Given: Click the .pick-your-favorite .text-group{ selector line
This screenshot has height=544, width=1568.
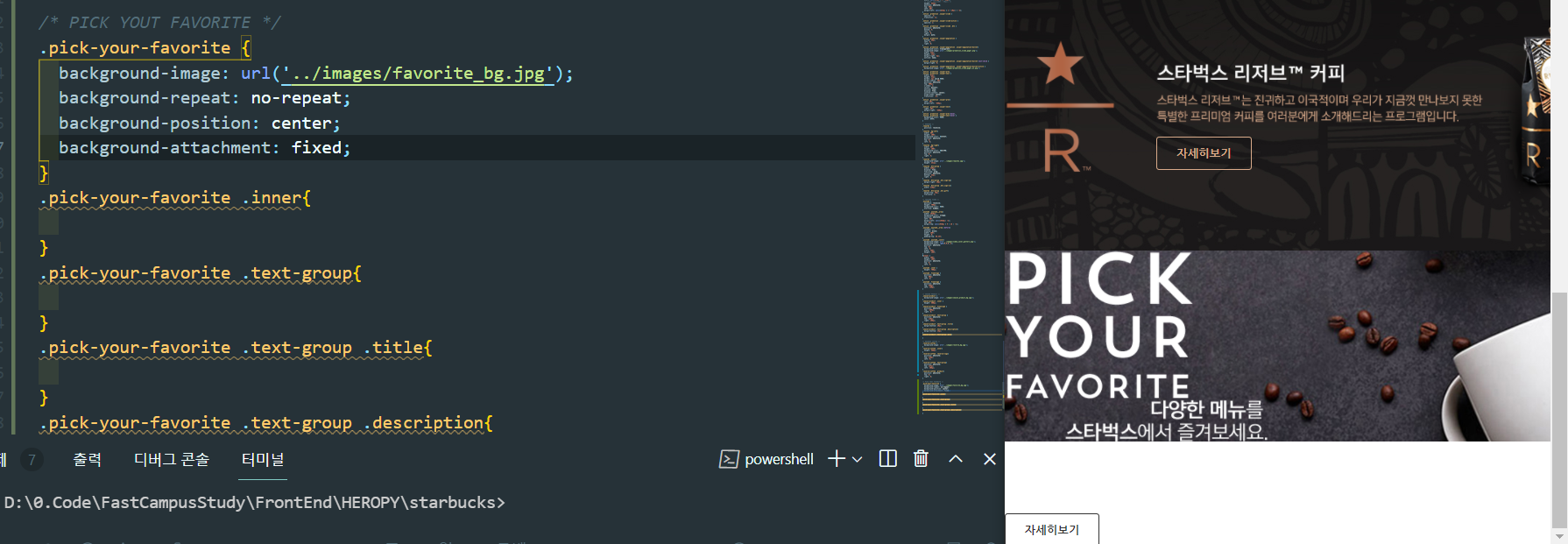Looking at the screenshot, I should coord(200,273).
